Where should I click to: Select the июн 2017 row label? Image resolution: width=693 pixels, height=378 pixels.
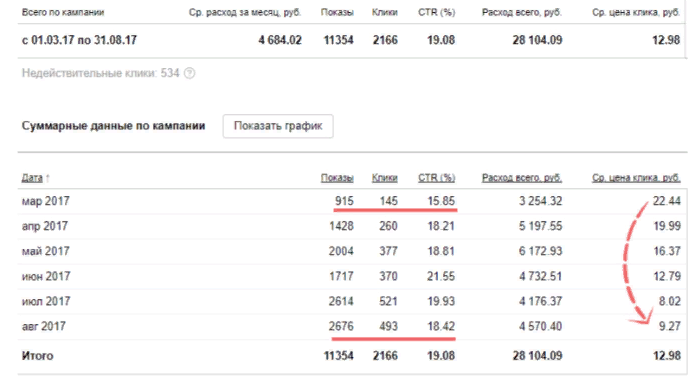tap(46, 276)
